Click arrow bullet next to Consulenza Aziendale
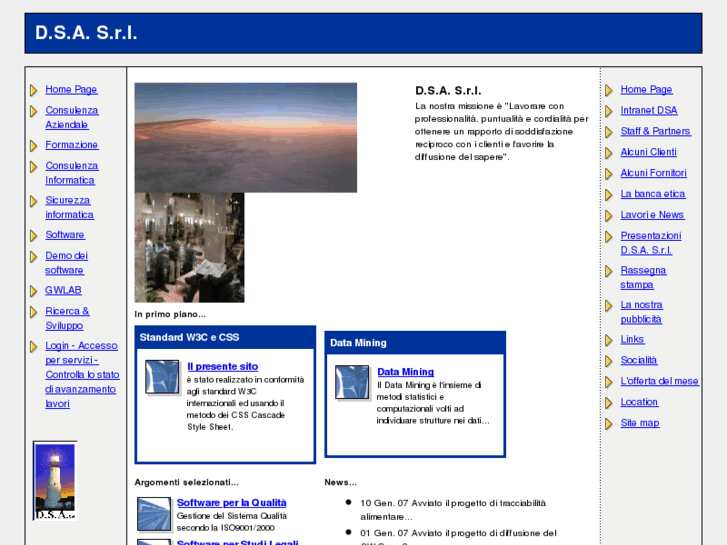This screenshot has height=545, width=727. click(33, 111)
